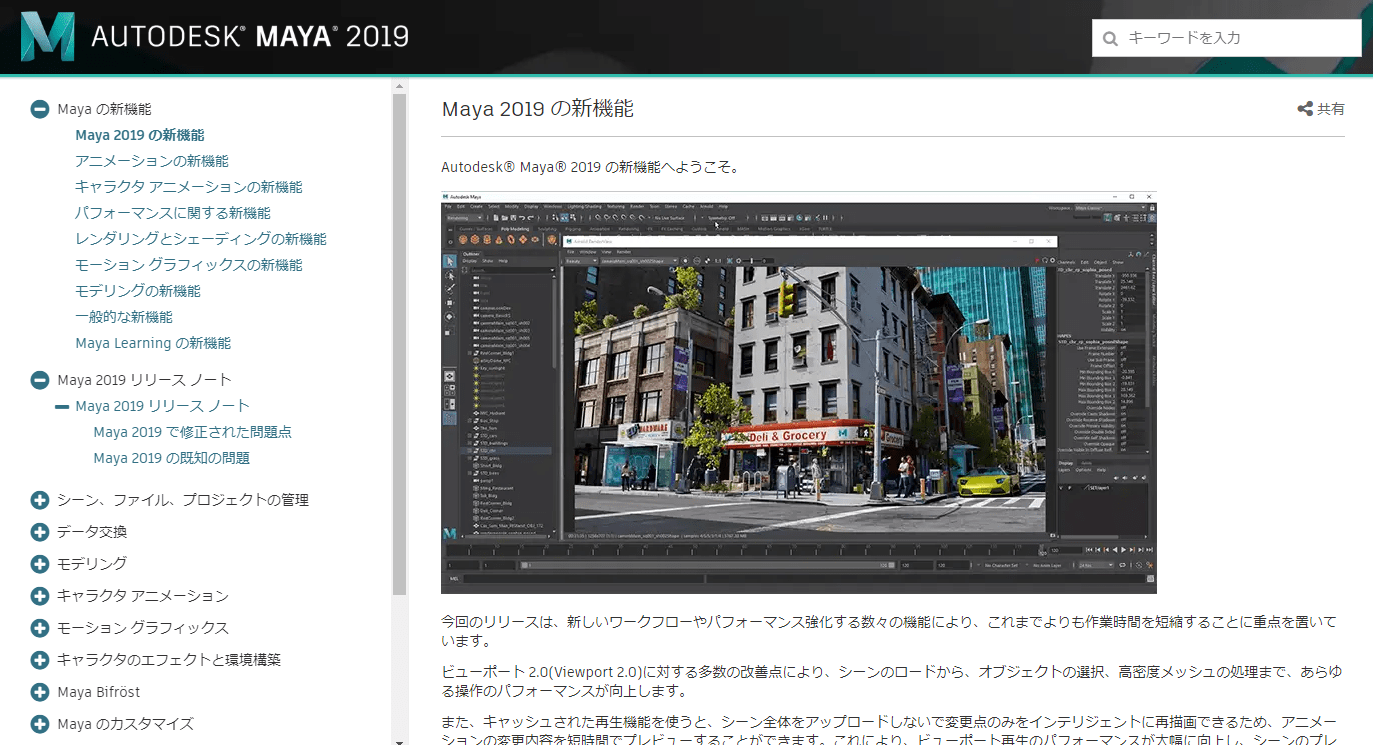1373x745 pixels.
Task: Open the モデリング topic label
Action: click(x=92, y=564)
